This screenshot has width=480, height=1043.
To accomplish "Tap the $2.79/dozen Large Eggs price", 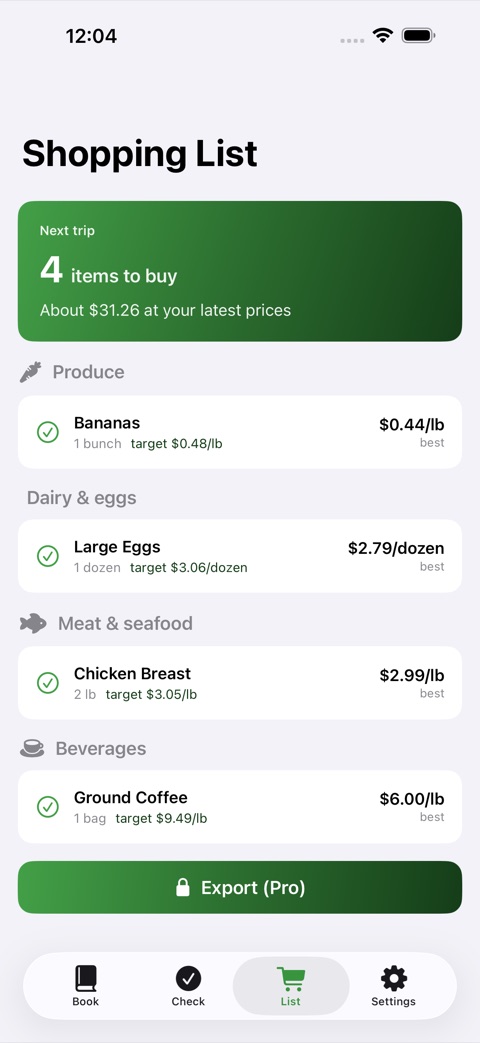I will (396, 548).
